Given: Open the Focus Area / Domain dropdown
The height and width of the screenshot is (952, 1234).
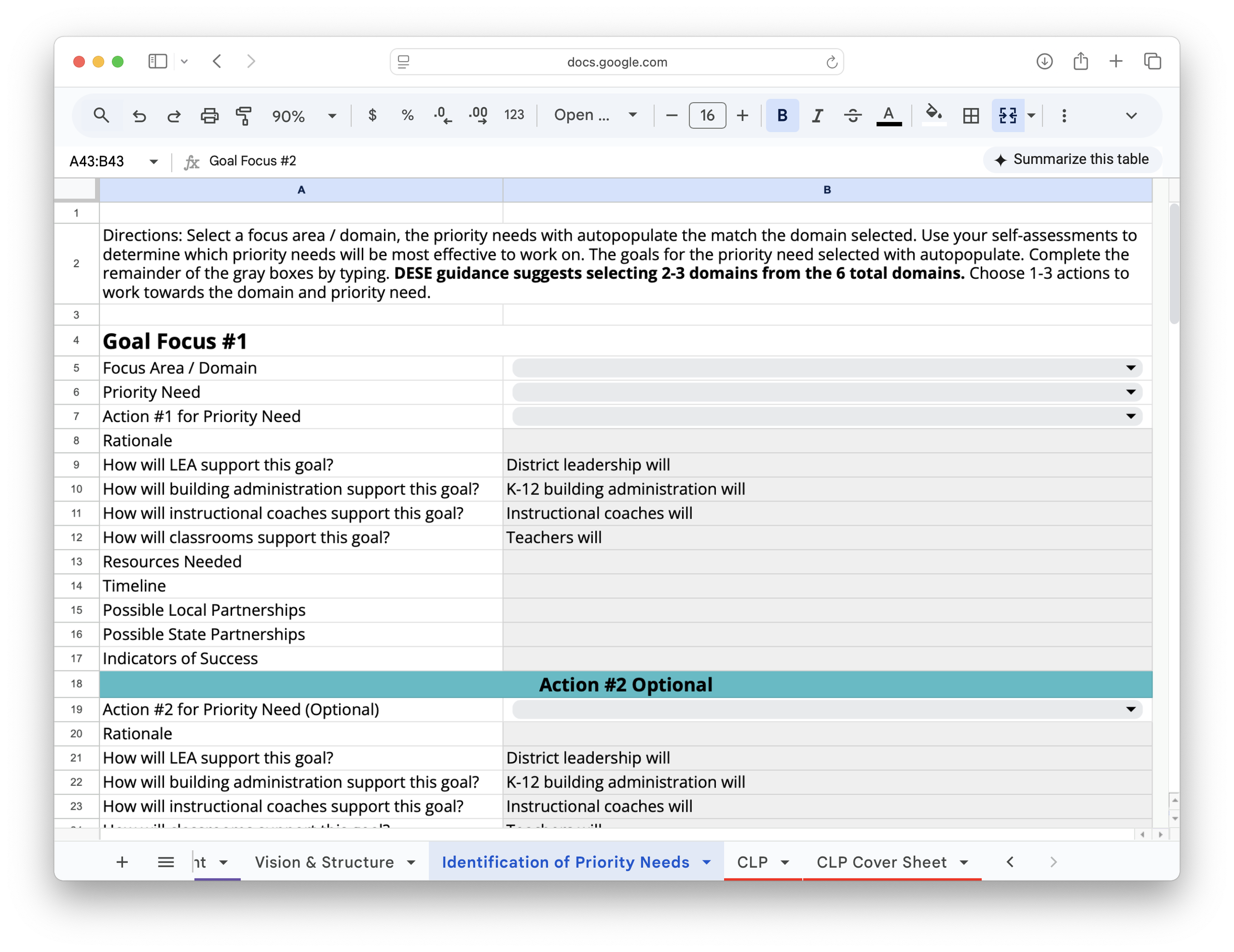Looking at the screenshot, I should [x=1130, y=368].
